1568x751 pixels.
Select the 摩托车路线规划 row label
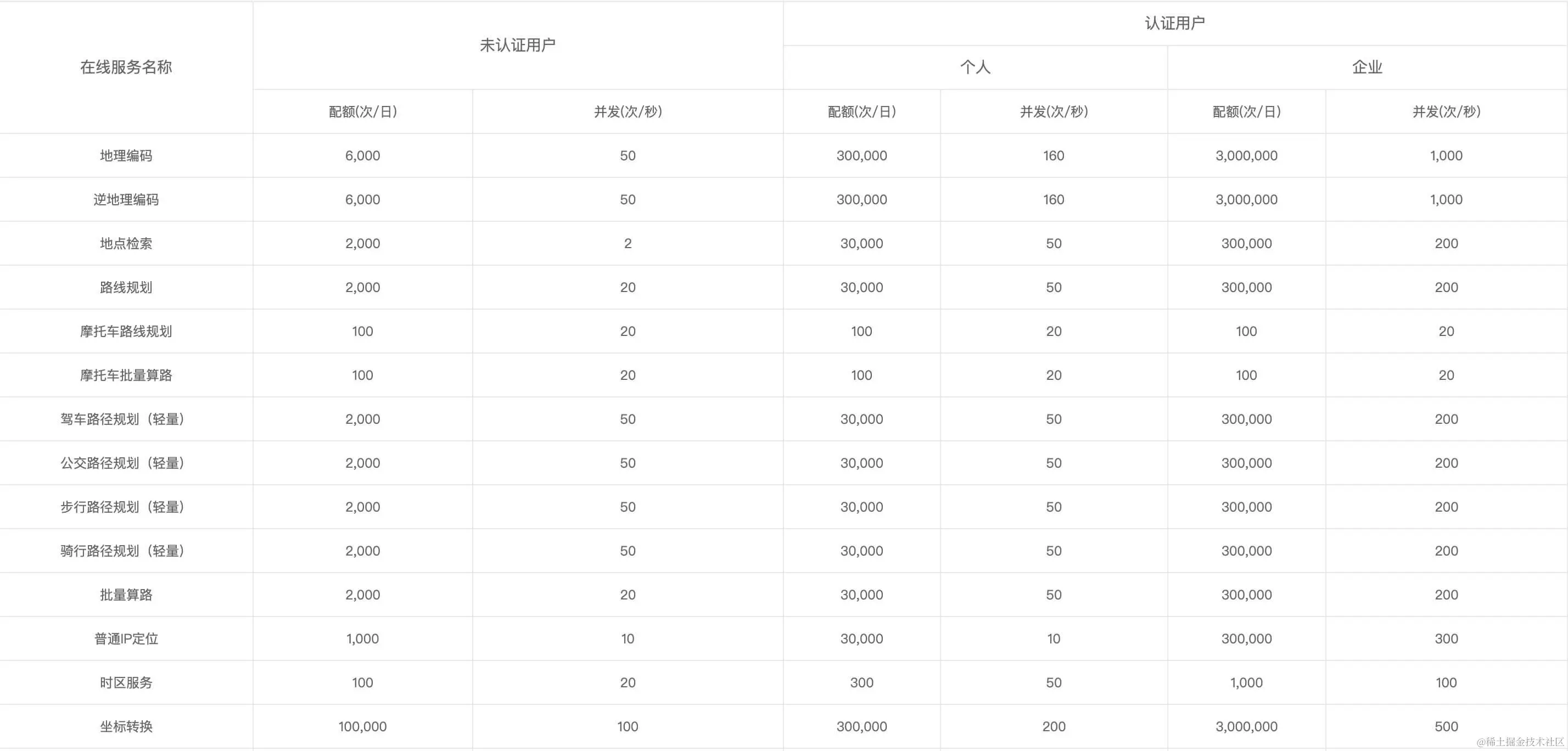(x=125, y=331)
